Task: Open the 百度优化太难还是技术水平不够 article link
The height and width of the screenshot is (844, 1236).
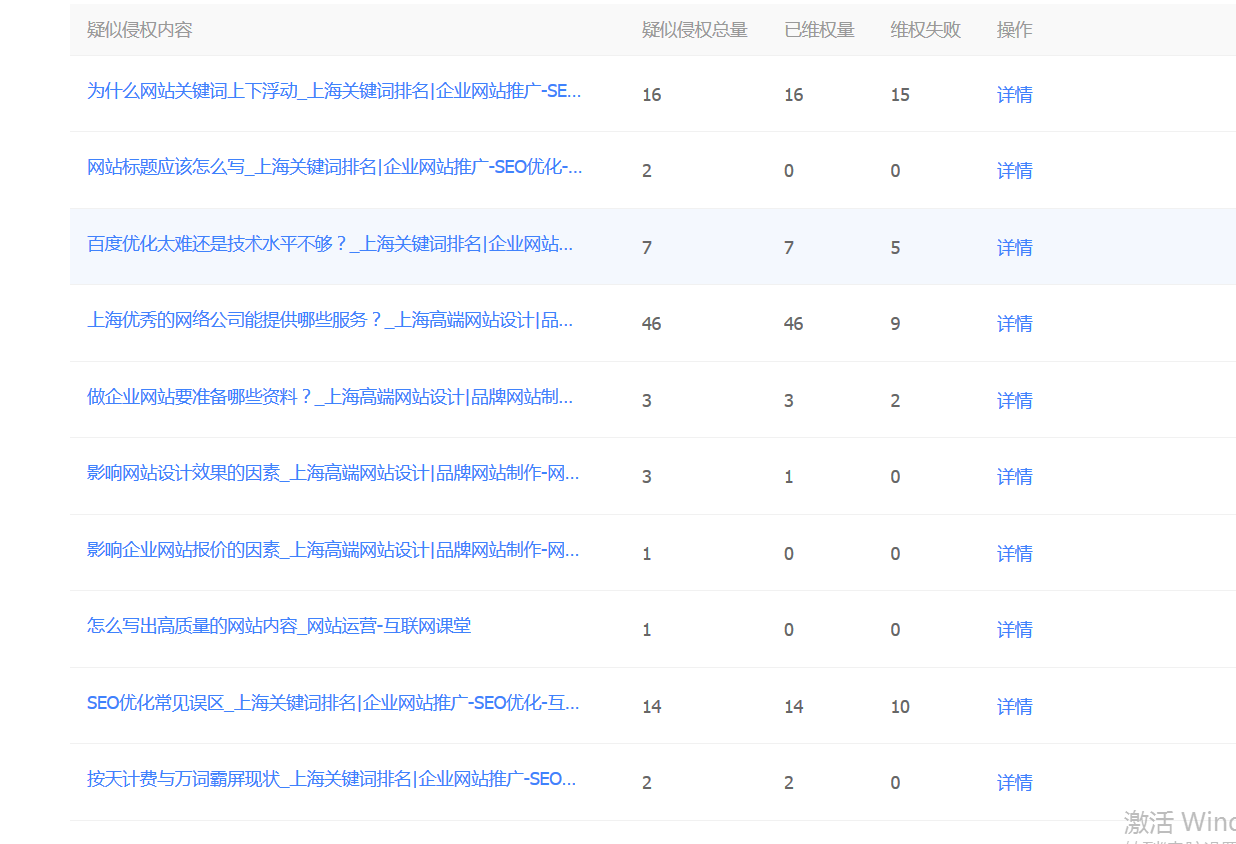Action: (x=330, y=245)
